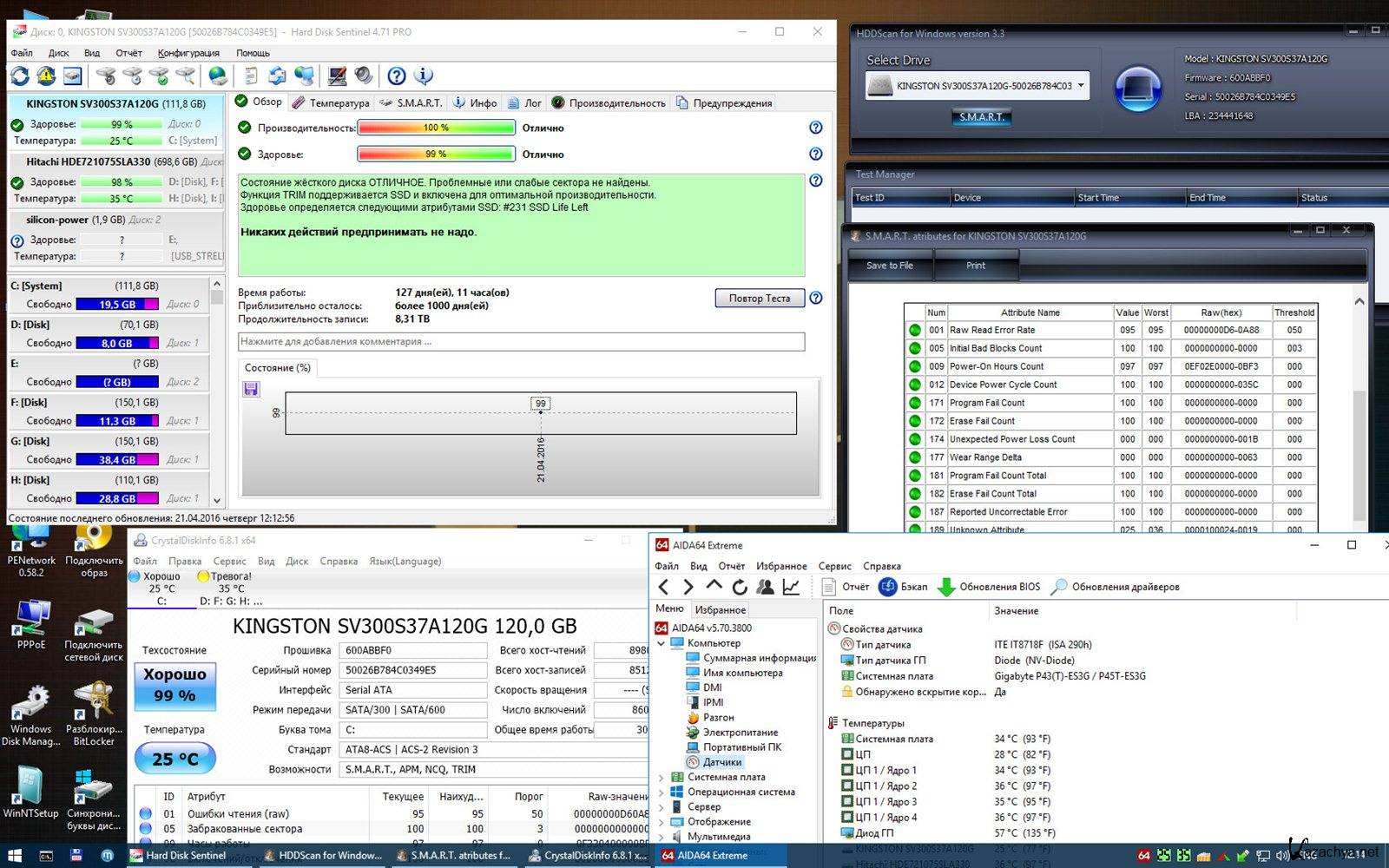Open Справка menu in AIDA64
Image resolution: width=1389 pixels, height=868 pixels.
[x=882, y=566]
